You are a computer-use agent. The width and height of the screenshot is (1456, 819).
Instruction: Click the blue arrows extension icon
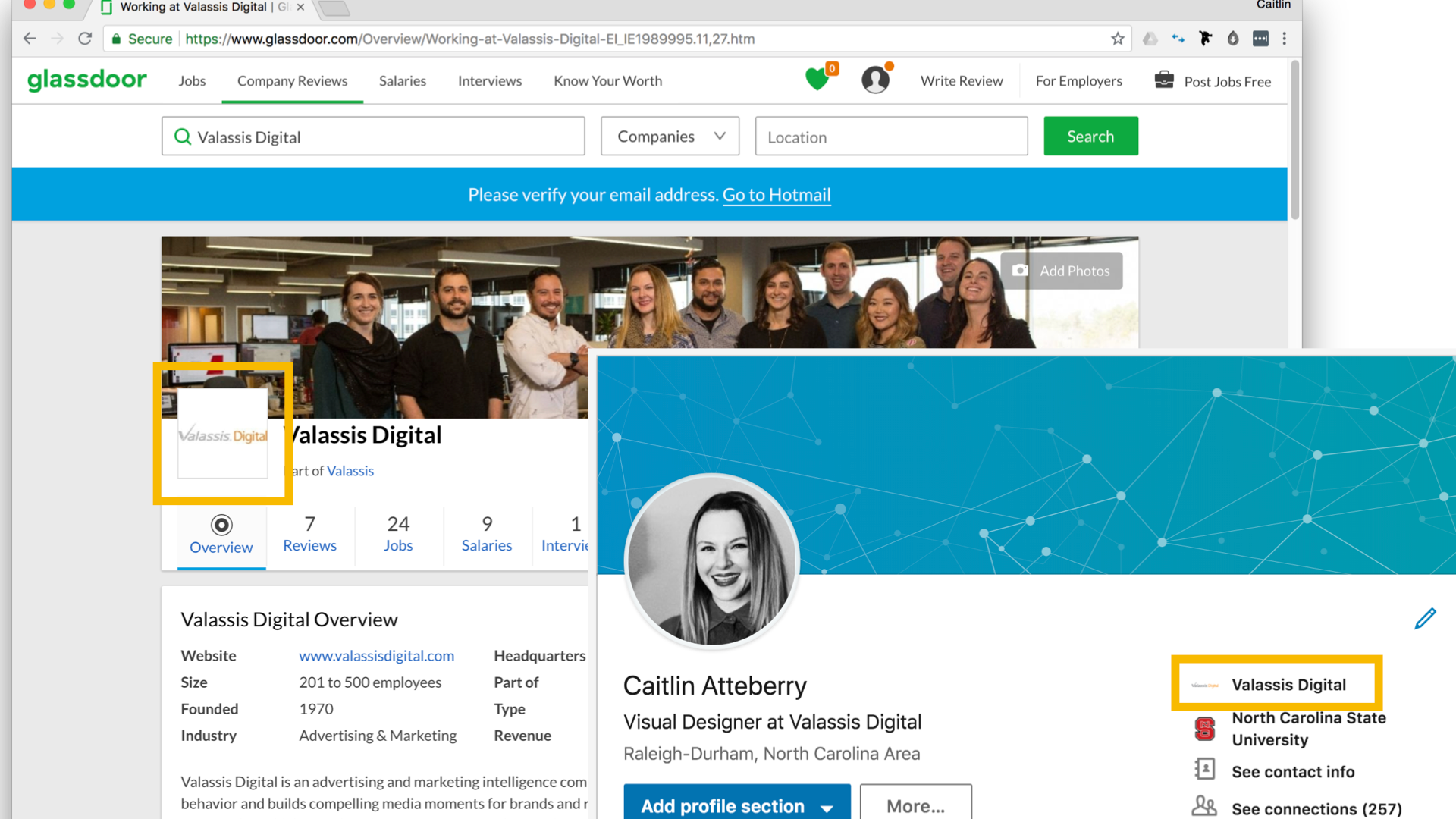click(x=1178, y=39)
